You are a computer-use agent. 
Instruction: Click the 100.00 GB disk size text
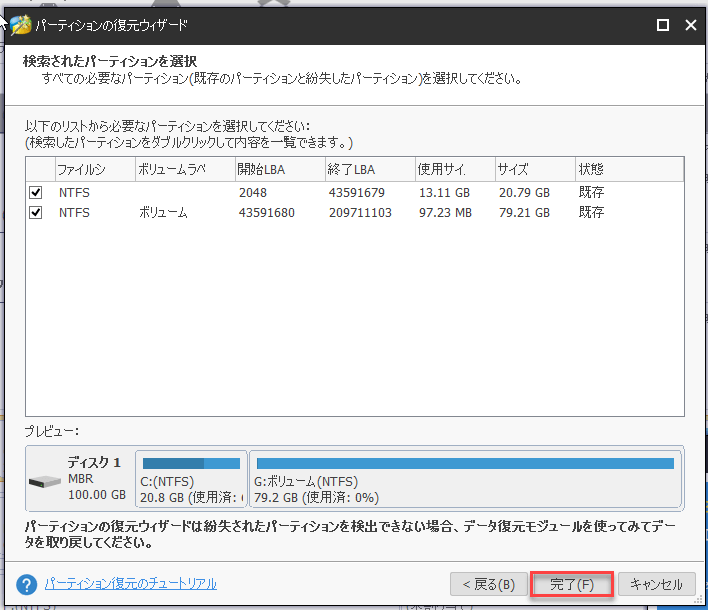click(x=97, y=495)
